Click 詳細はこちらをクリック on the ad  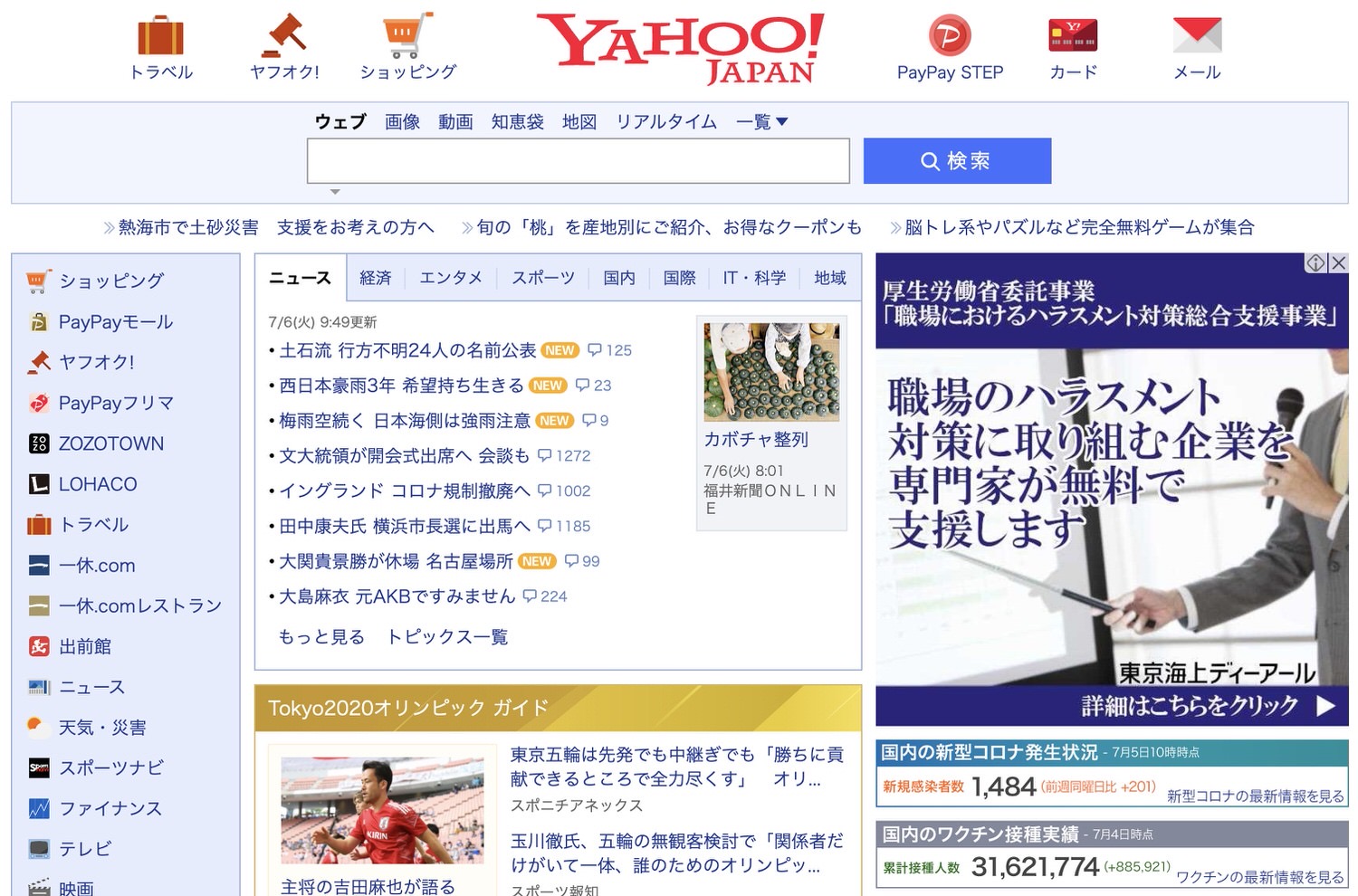point(1208,706)
